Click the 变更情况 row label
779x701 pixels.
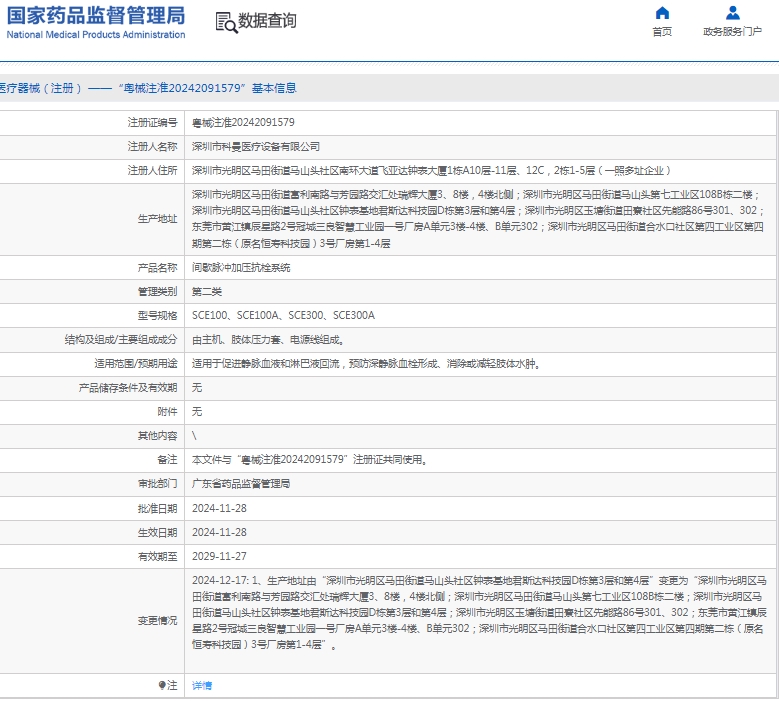(x=157, y=621)
